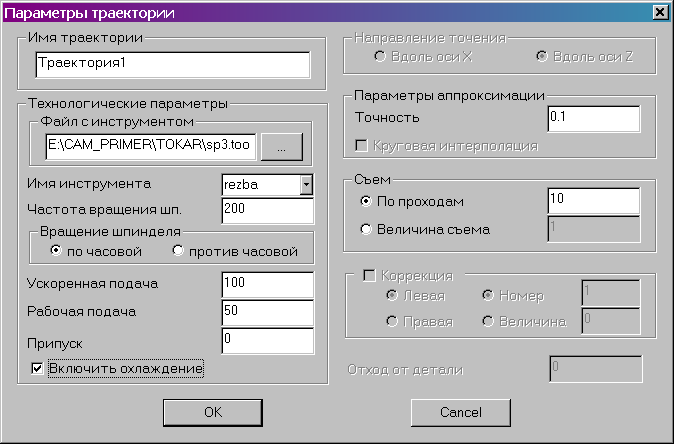Viewport: 674px width, 444px height.
Task: Click the Cancel button
Action: click(x=461, y=413)
